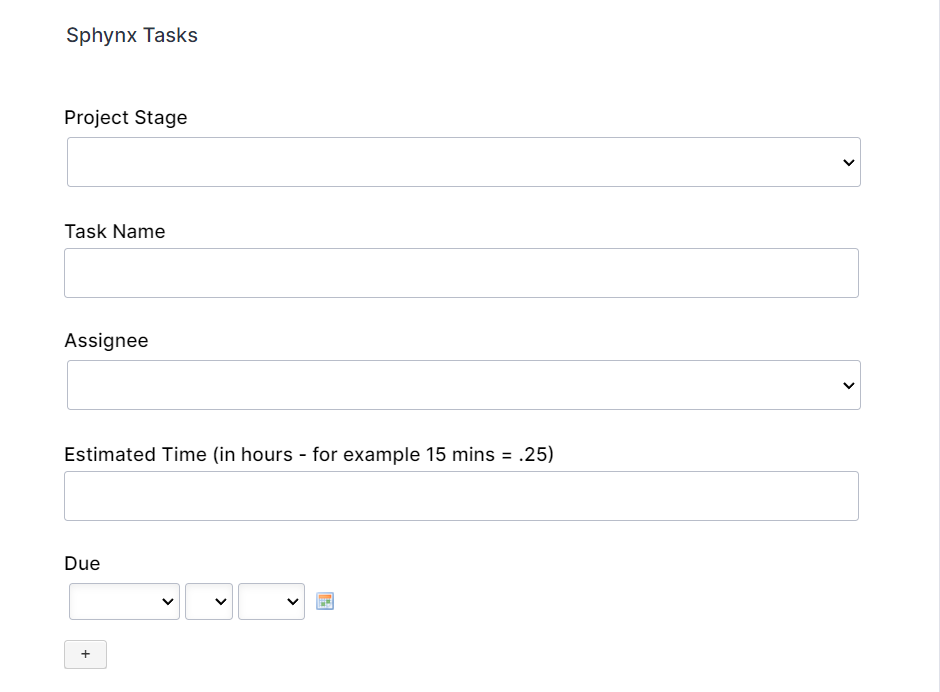This screenshot has height=692, width=940.
Task: Open the Assignee dropdown
Action: [463, 385]
